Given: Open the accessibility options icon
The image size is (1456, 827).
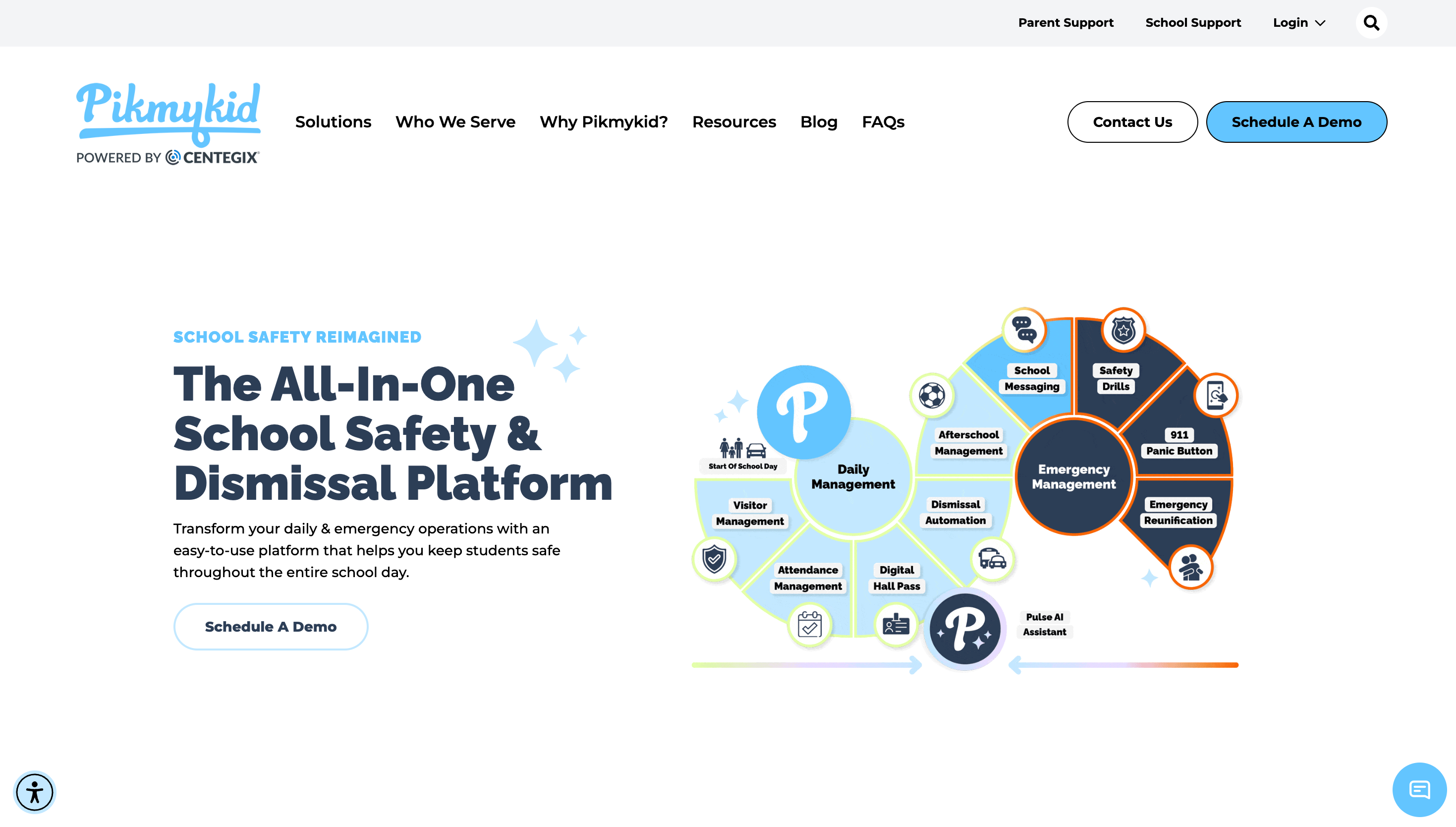Looking at the screenshot, I should click(35, 792).
